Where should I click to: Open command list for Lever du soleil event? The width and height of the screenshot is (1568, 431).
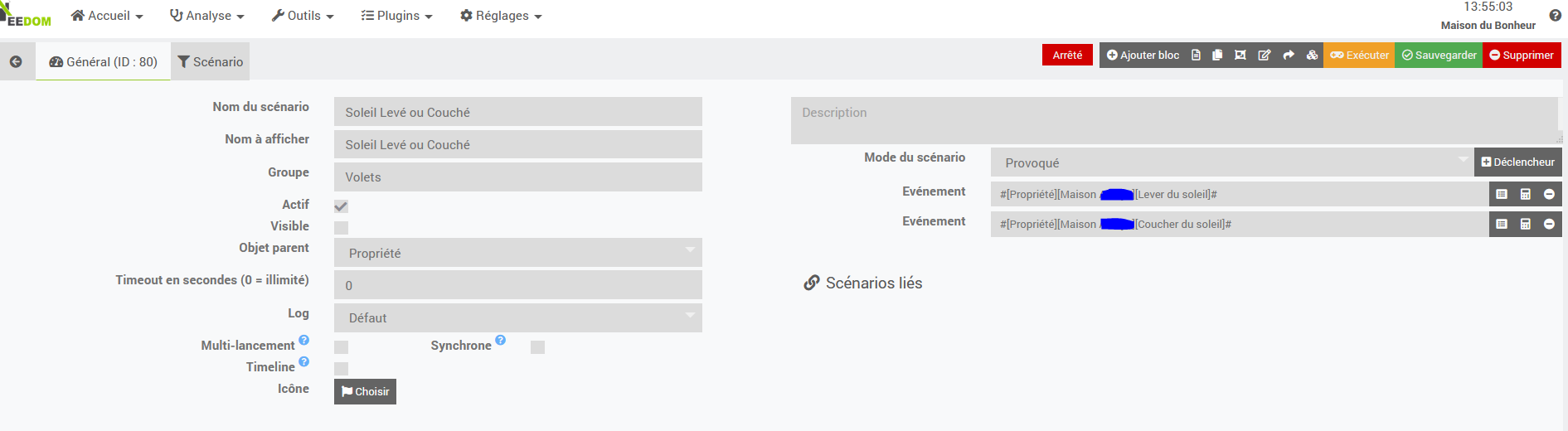[x=1502, y=194]
